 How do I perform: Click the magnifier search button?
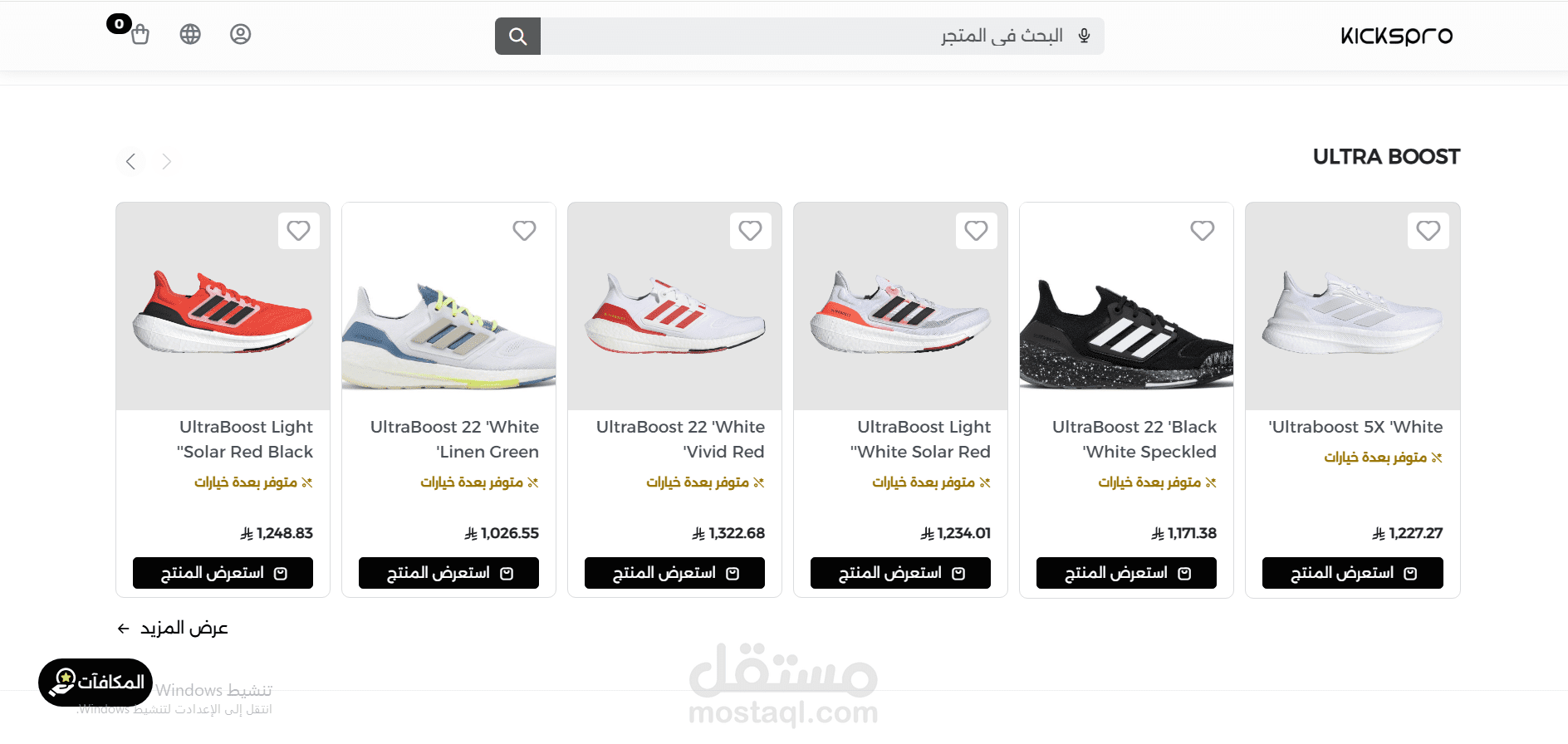[517, 37]
